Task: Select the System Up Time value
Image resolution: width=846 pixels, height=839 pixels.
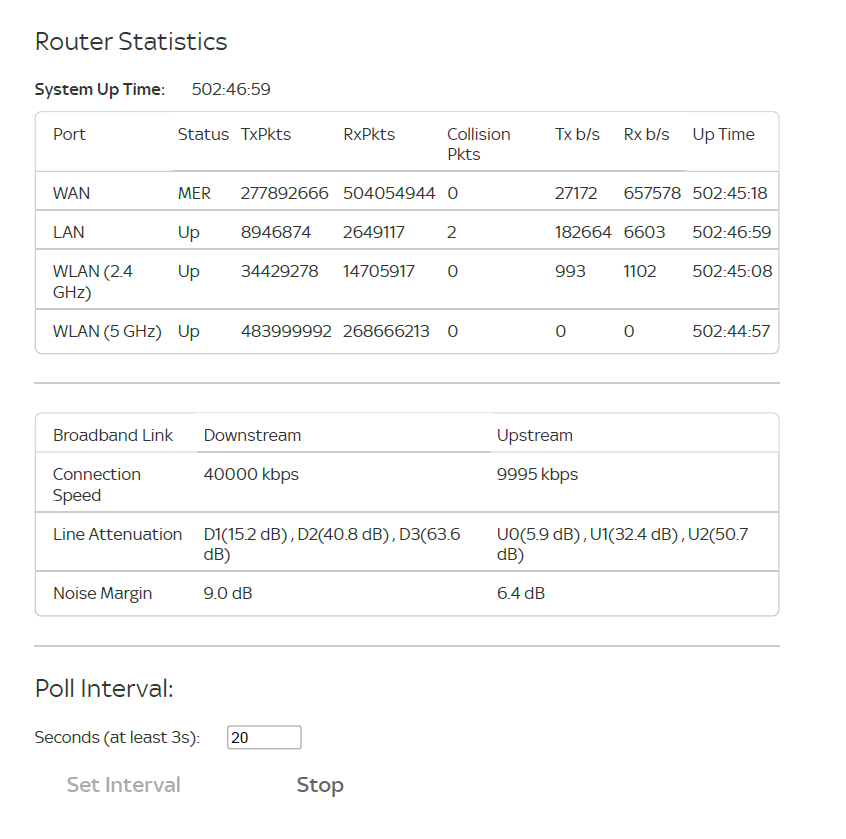Action: [x=231, y=90]
